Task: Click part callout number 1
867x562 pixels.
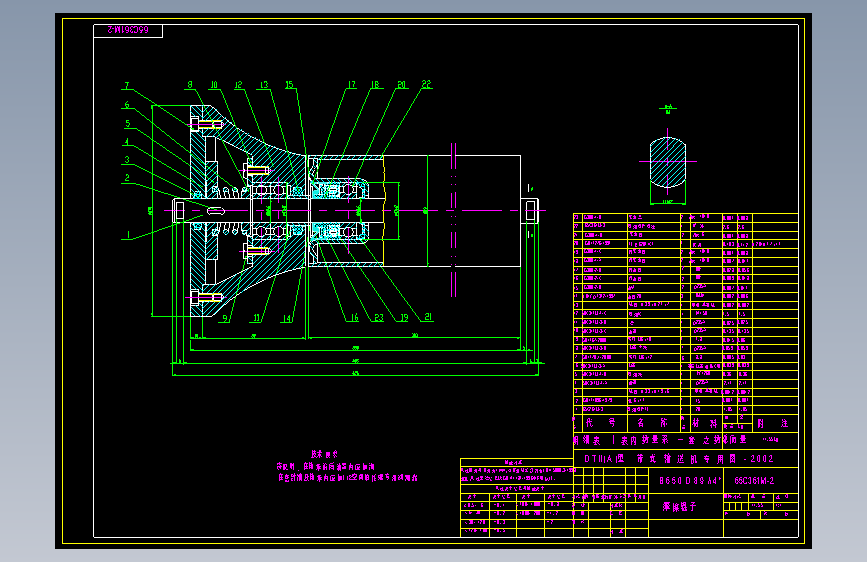Action: click(x=128, y=235)
